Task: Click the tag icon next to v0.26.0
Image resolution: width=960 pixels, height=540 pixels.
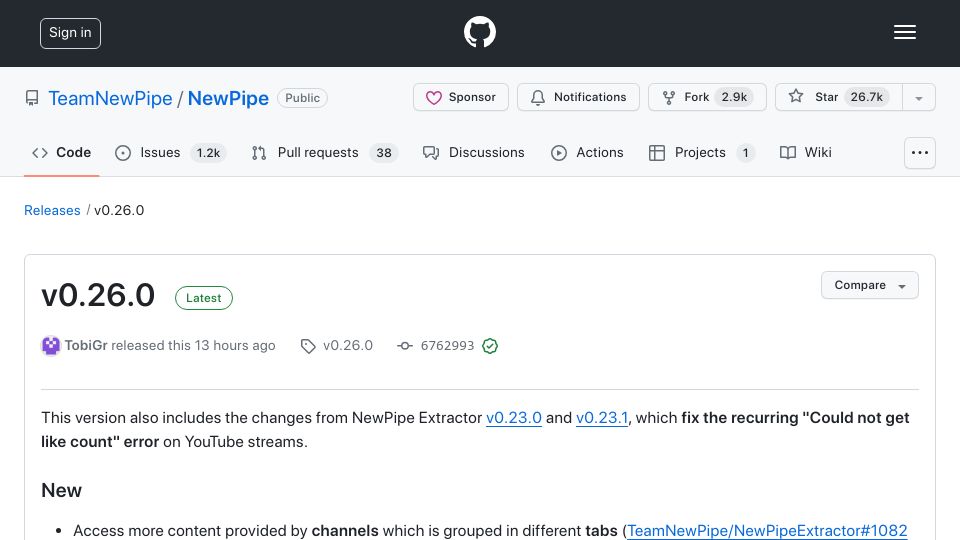Action: [308, 346]
